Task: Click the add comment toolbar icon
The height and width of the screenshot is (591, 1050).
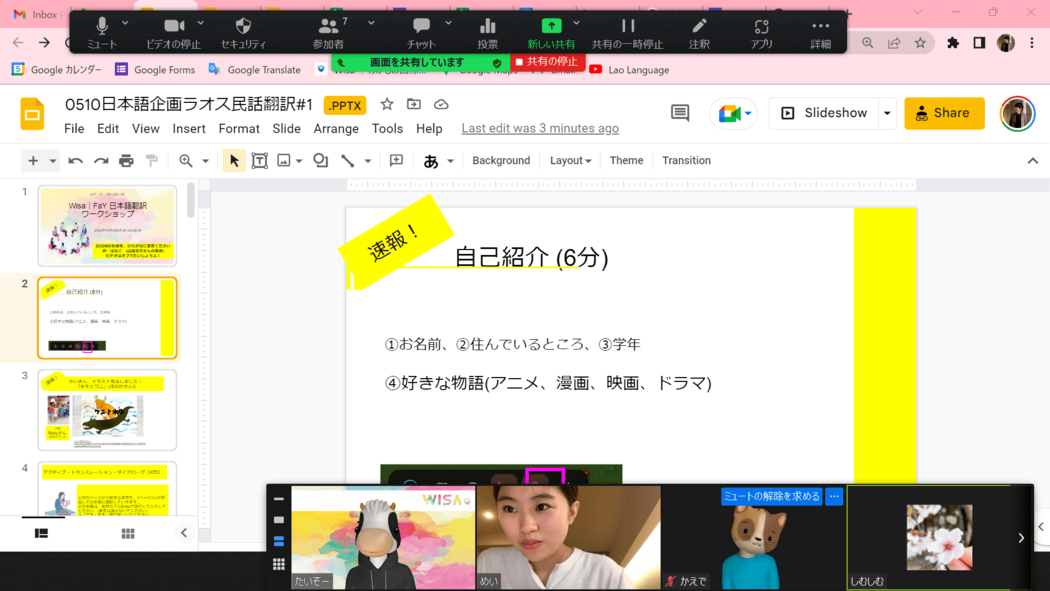Action: [396, 161]
